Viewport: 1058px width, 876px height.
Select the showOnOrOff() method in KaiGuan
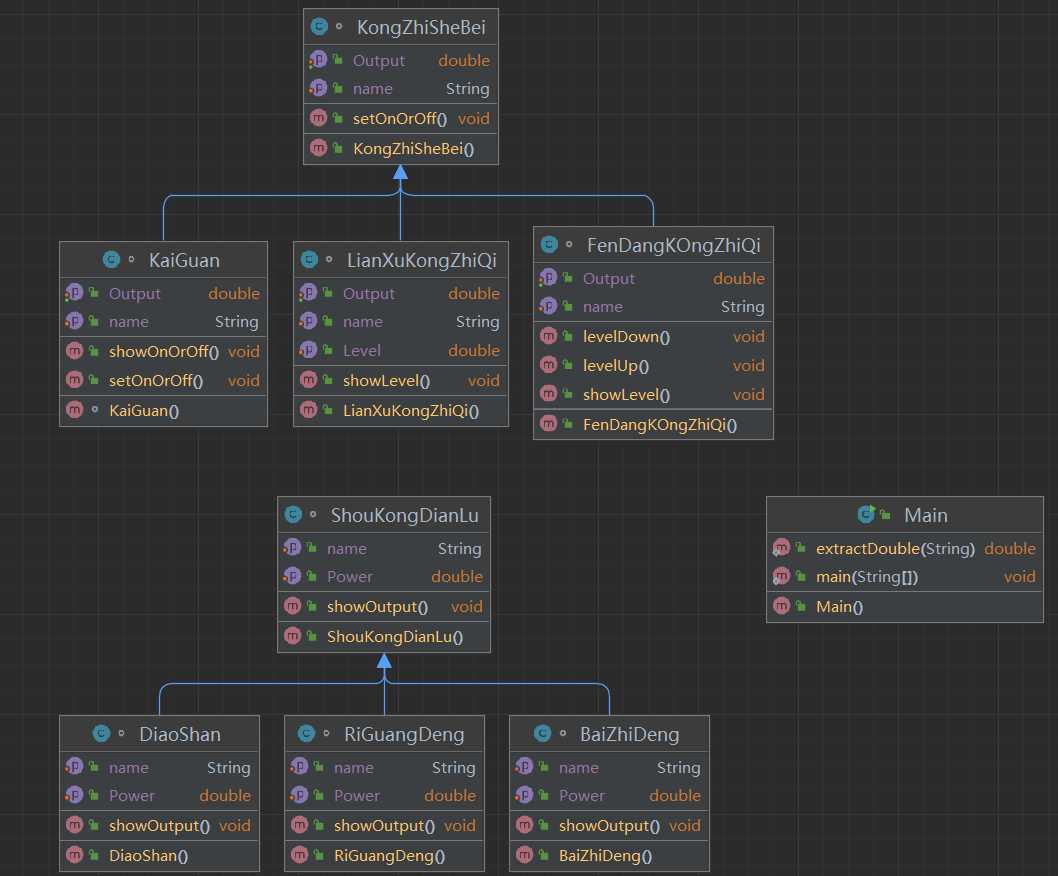(x=163, y=351)
